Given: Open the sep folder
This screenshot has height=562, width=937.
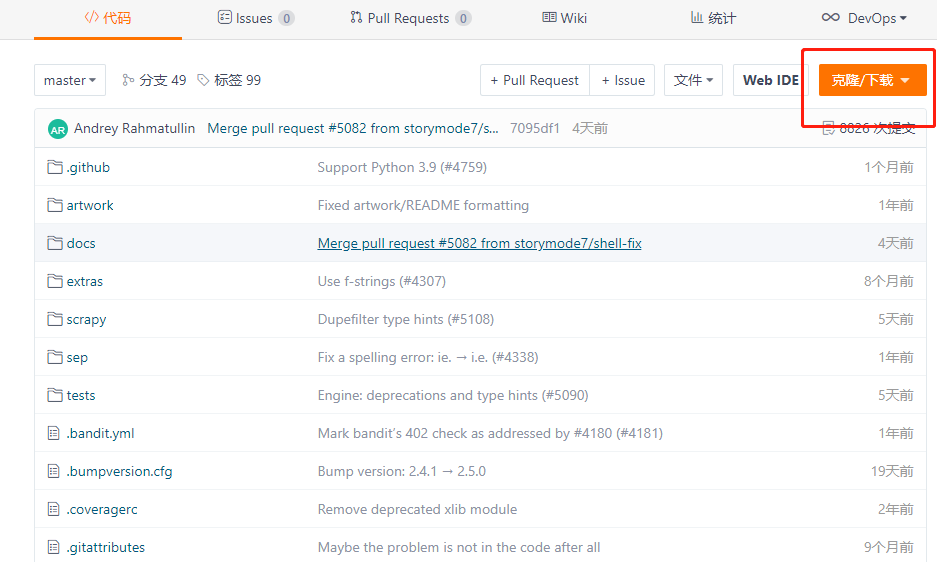Looking at the screenshot, I should click(77, 358).
